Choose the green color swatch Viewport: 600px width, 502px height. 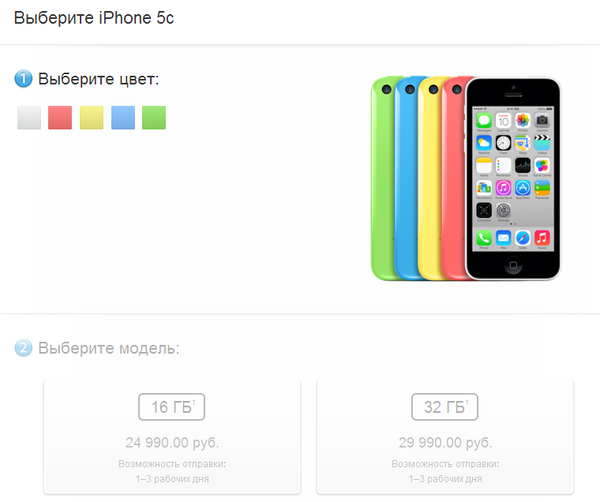click(154, 117)
